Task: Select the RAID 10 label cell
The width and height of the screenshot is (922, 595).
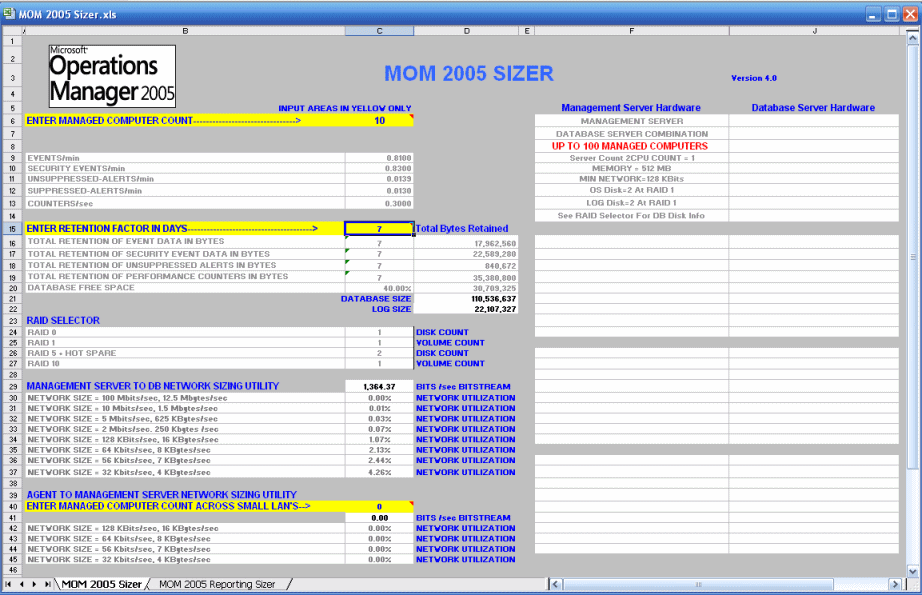Action: (185, 364)
